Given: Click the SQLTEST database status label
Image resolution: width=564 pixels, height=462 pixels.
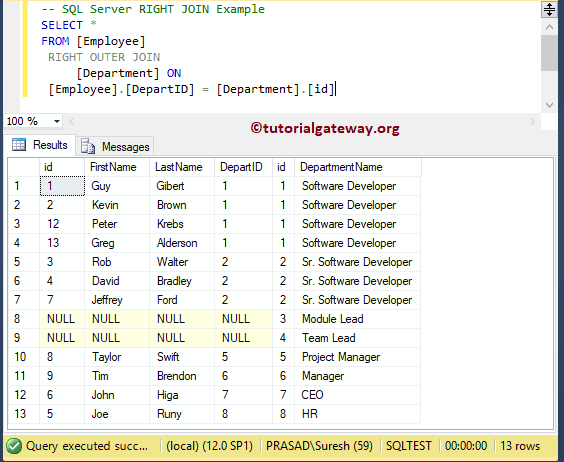Looking at the screenshot, I should [409, 446].
